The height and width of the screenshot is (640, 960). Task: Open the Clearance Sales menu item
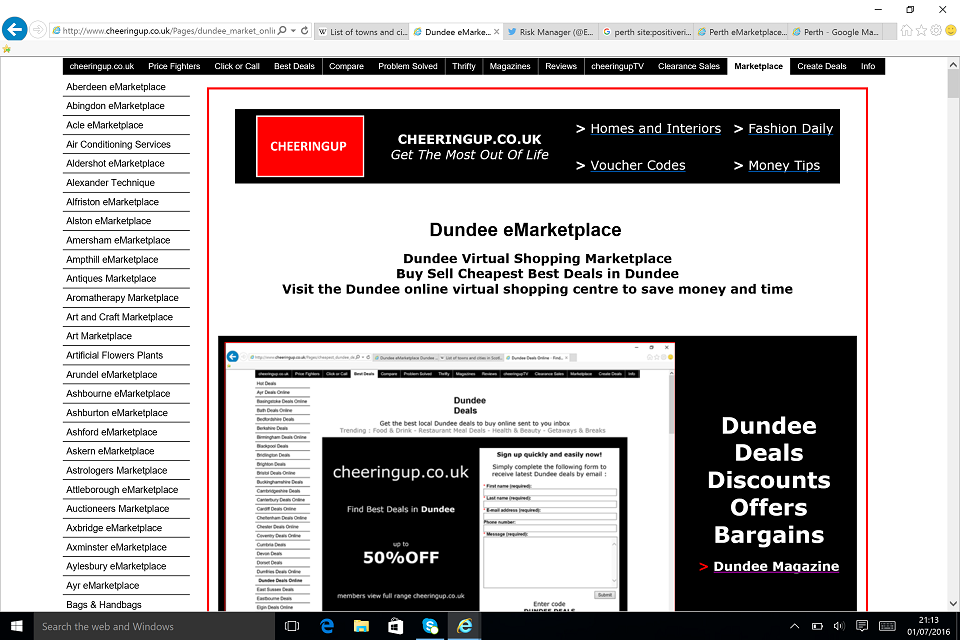point(689,66)
